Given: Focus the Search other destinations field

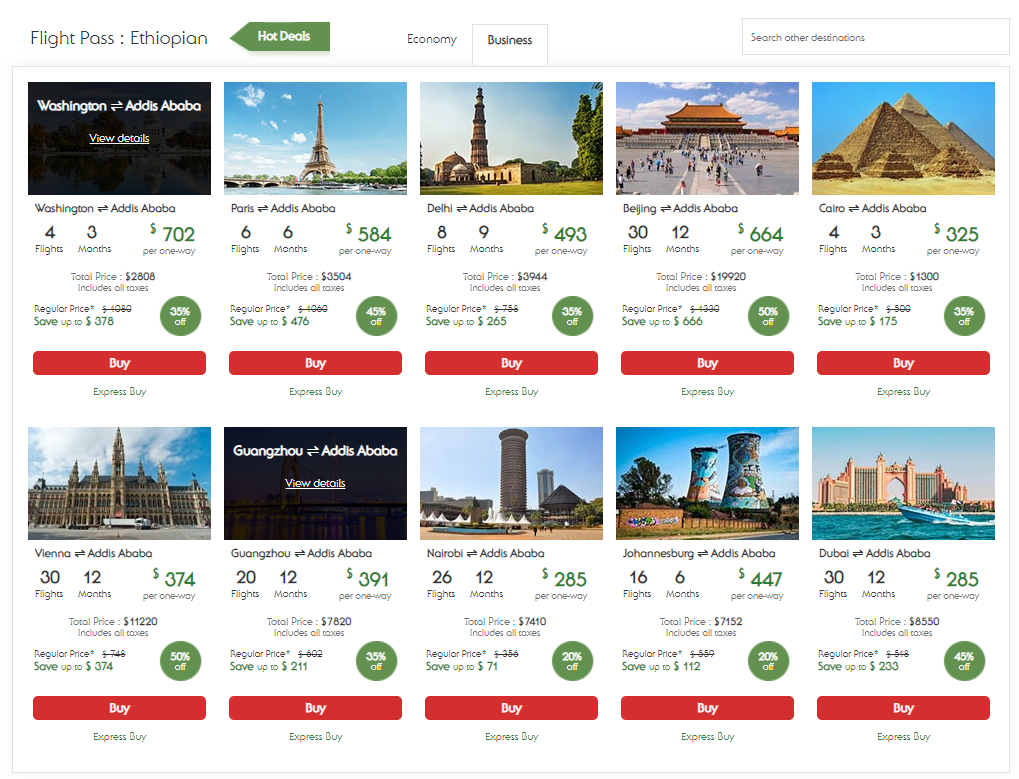Looking at the screenshot, I should coord(875,37).
